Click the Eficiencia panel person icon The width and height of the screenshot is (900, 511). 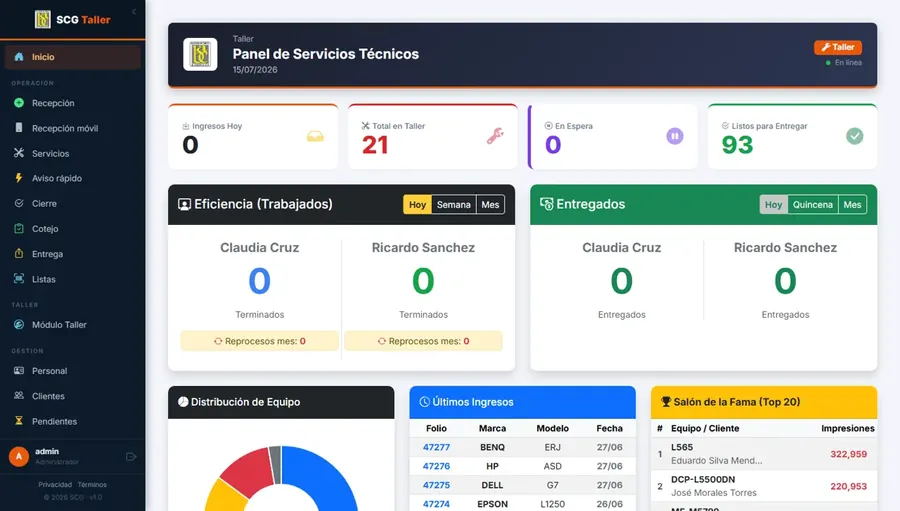pyautogui.click(x=184, y=204)
